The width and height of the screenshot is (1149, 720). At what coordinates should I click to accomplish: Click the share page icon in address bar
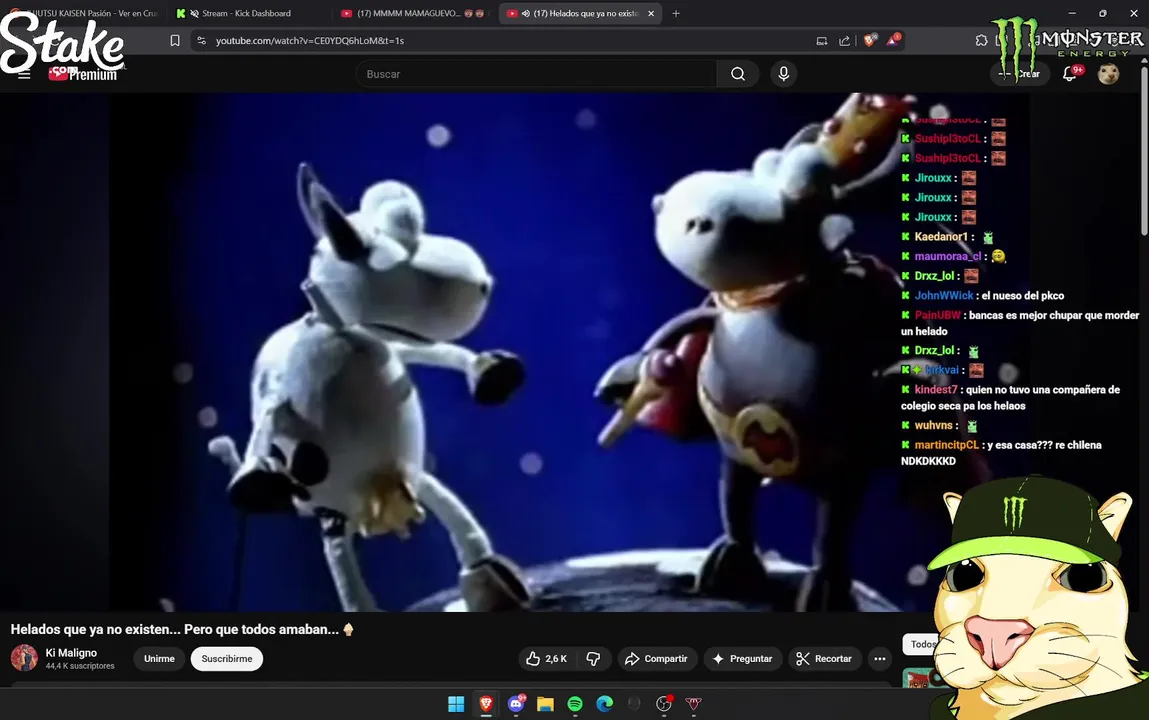[x=844, y=41]
